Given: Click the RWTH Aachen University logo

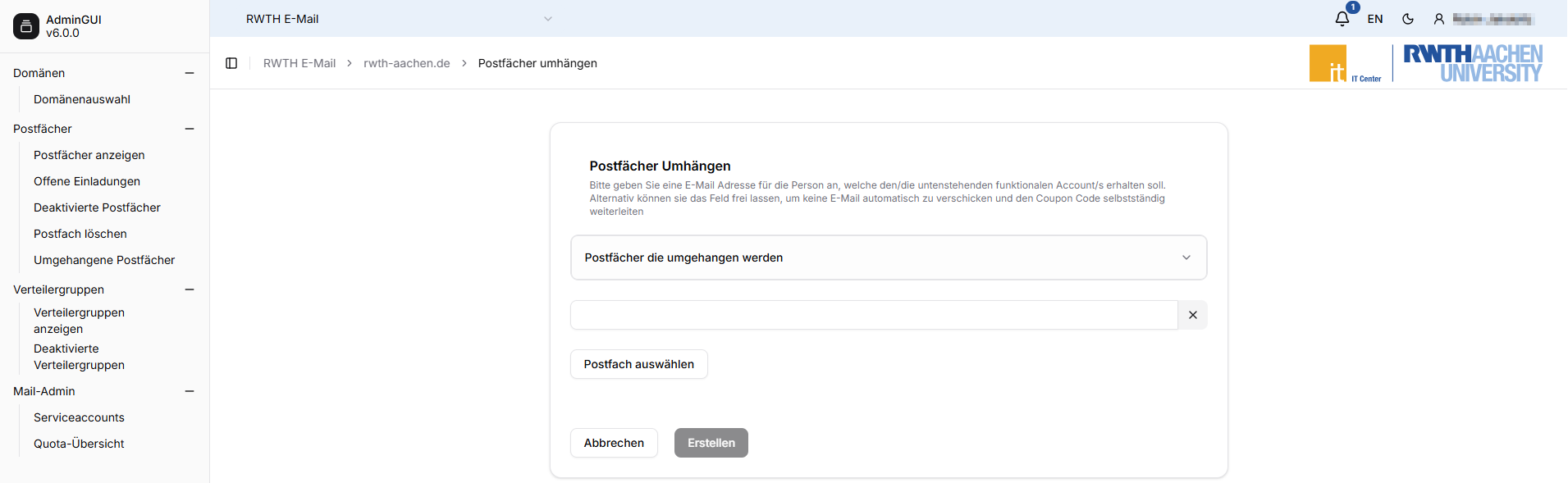Looking at the screenshot, I should tap(1472, 63).
